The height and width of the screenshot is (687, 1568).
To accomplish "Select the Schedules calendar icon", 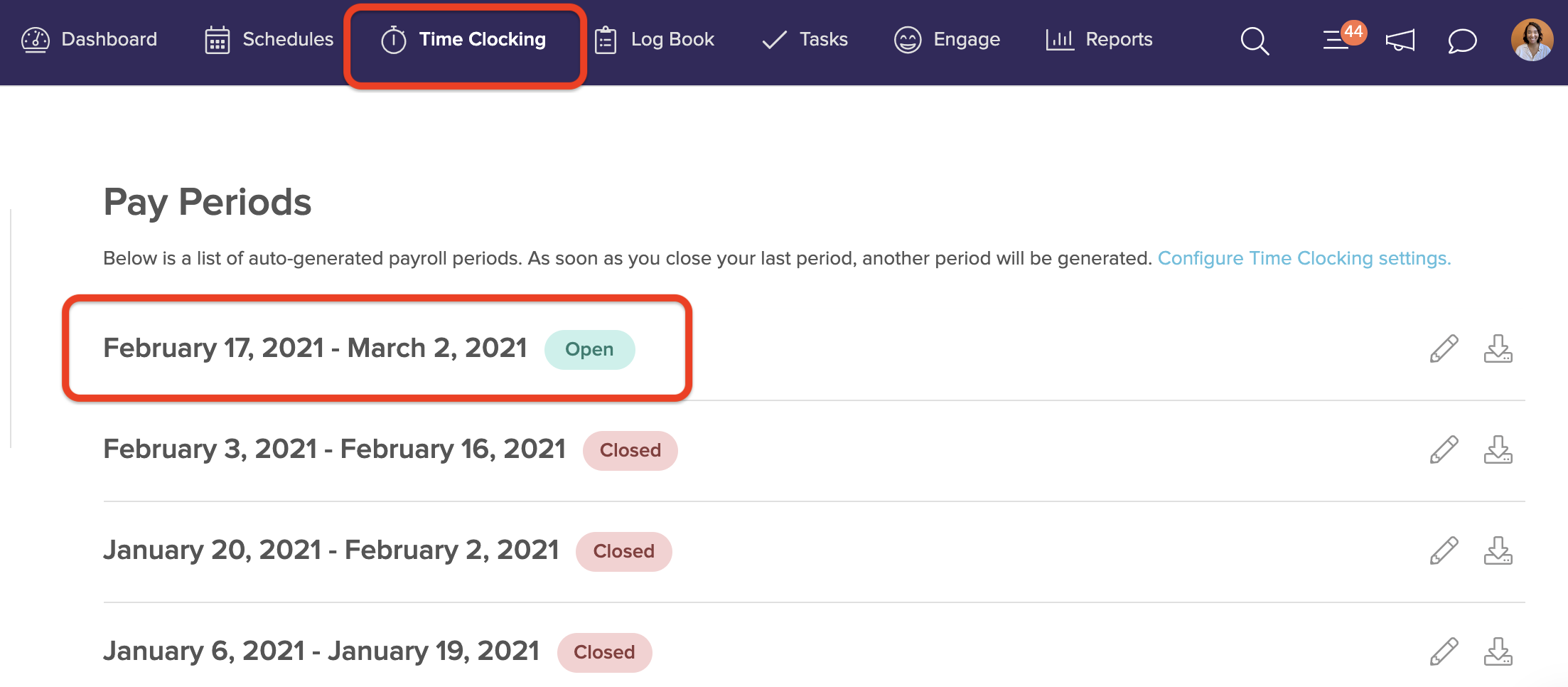I will tap(217, 40).
